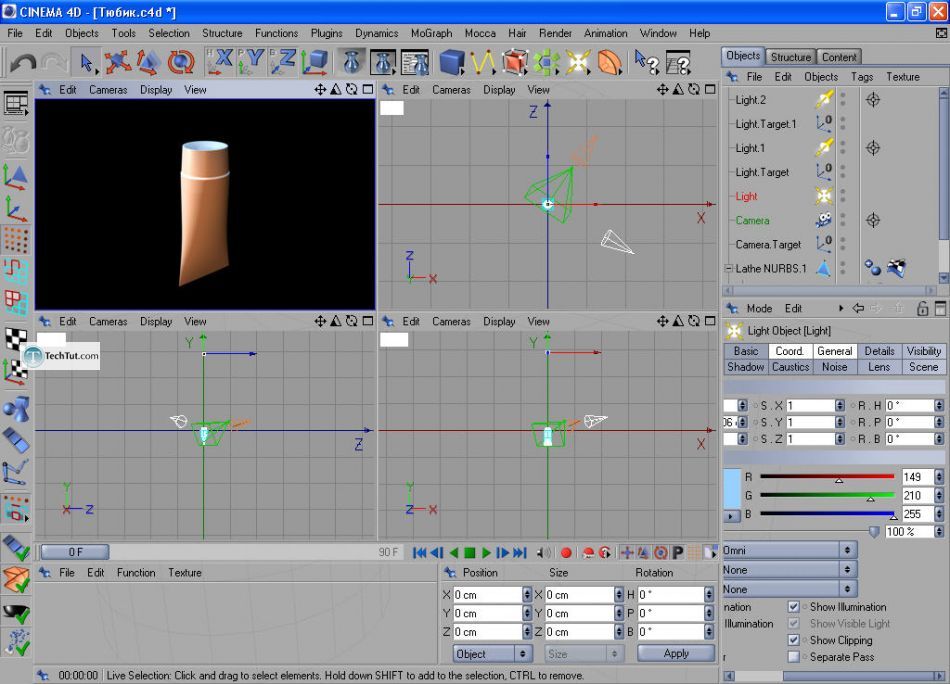
Task: Expand the color chooser options arrow
Action: click(x=731, y=516)
